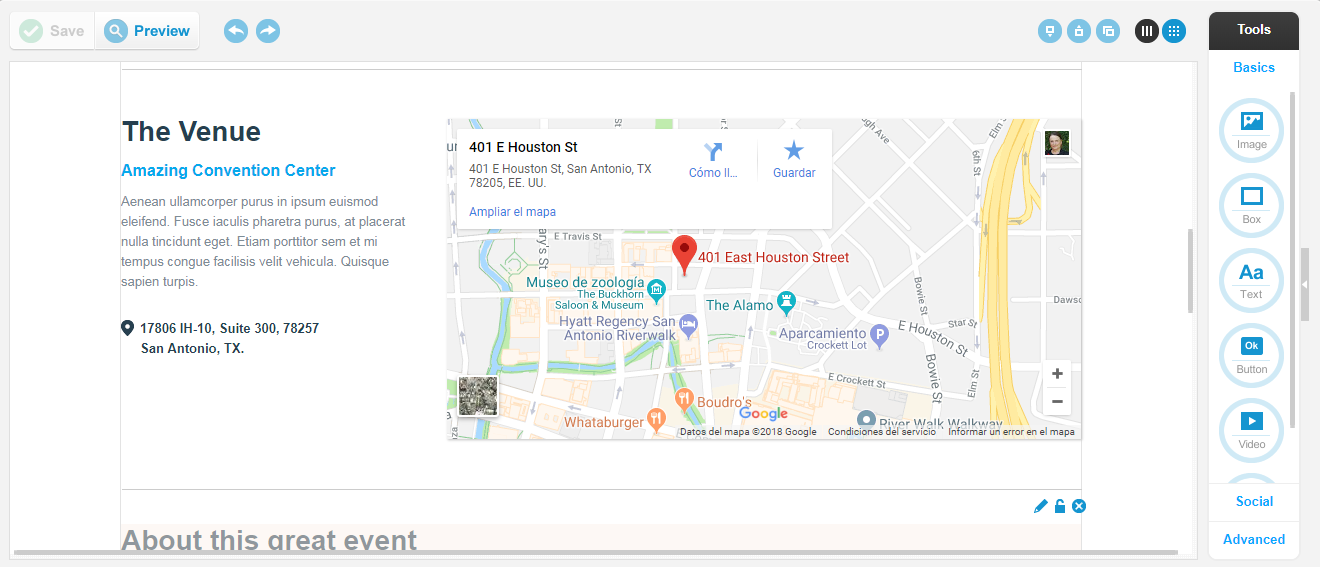Zoom in on the map
Image resolution: width=1320 pixels, height=567 pixels.
[x=1056, y=374]
